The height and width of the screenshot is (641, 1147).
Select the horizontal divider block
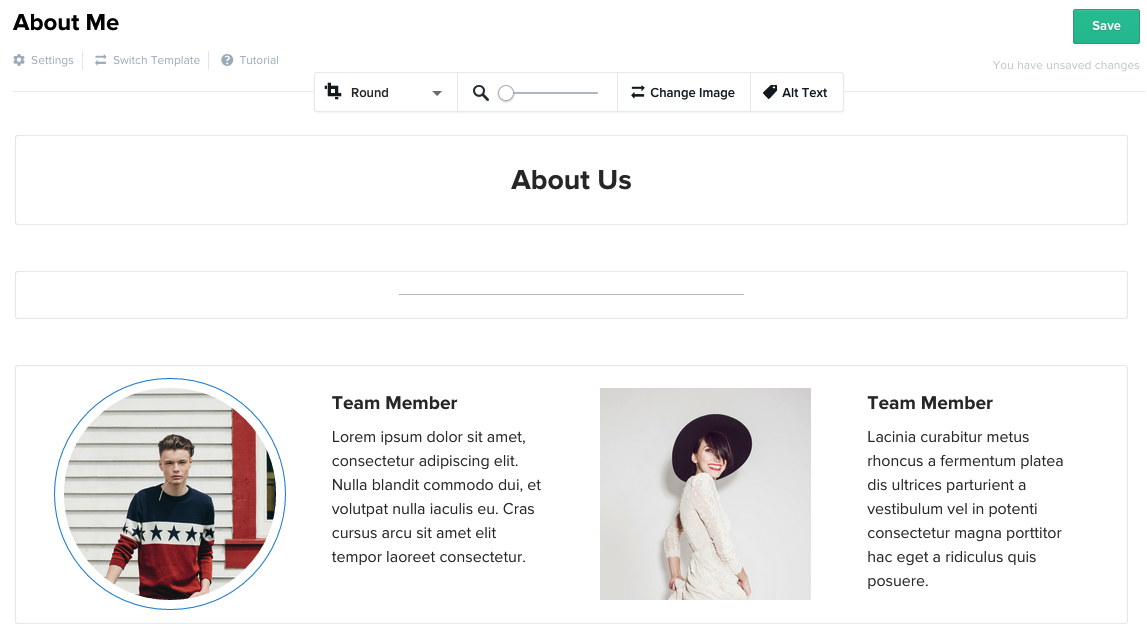(571, 295)
